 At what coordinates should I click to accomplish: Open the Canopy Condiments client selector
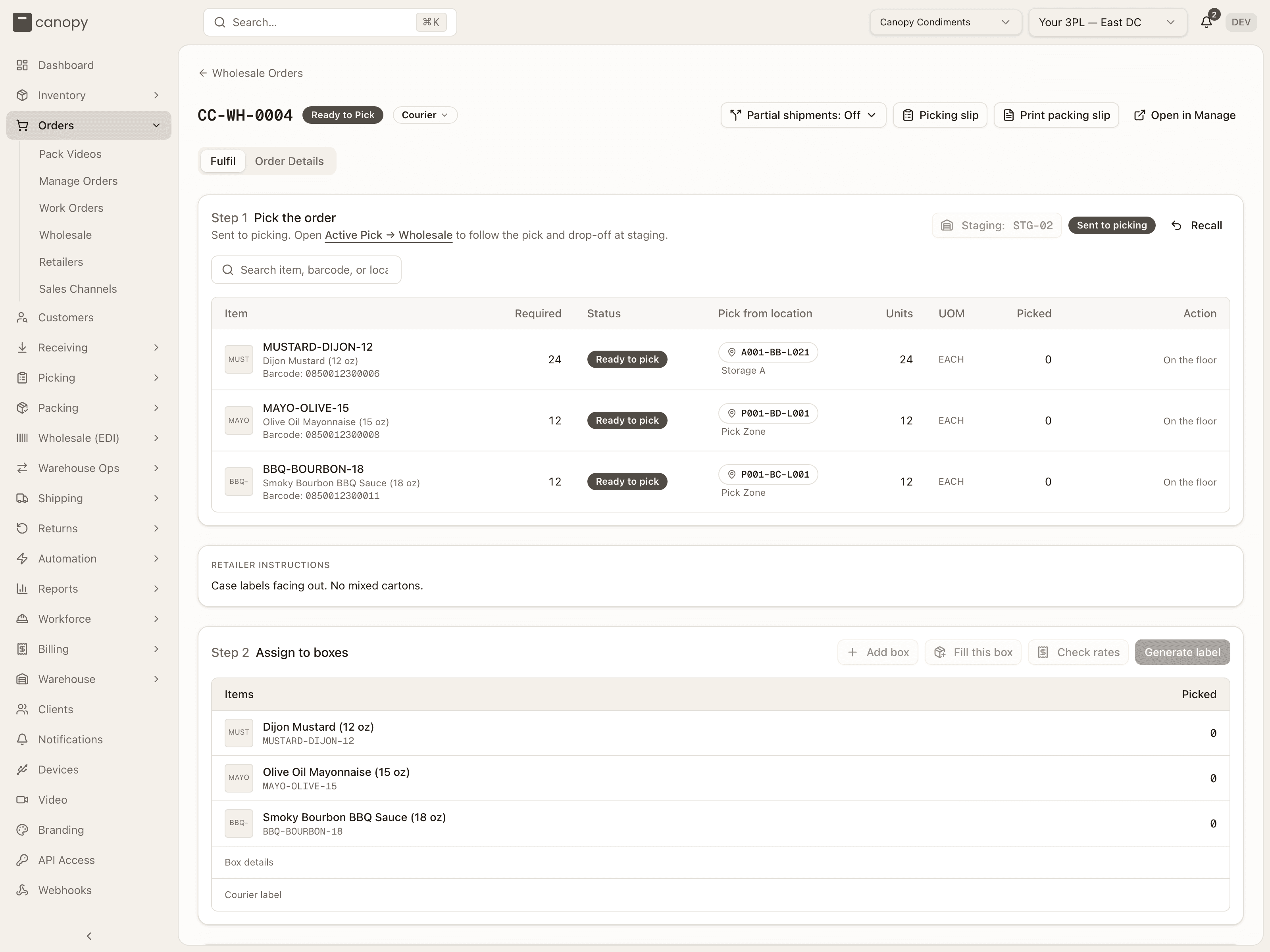click(x=945, y=22)
